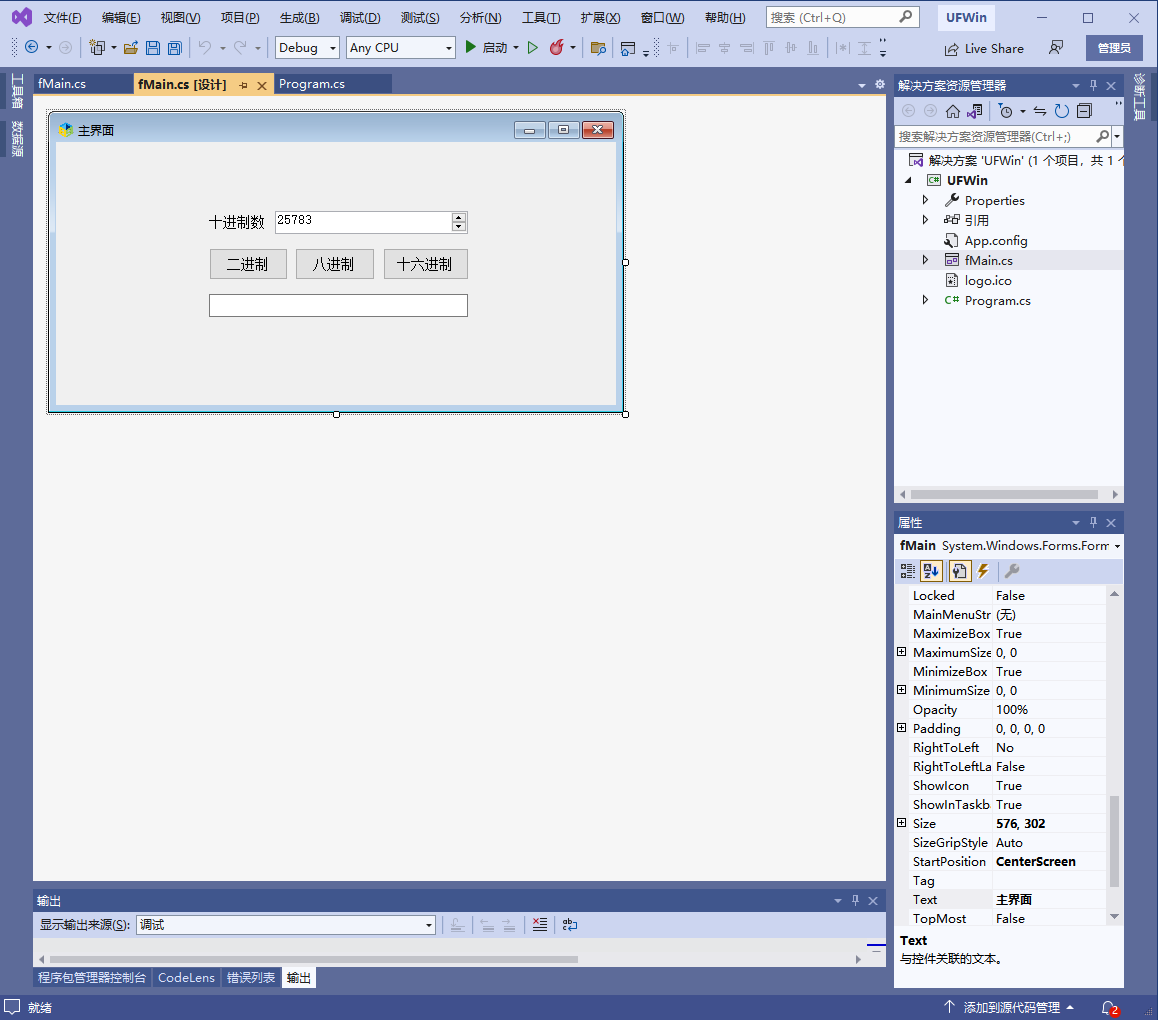Click the 八进制 button on the form

[x=334, y=264]
